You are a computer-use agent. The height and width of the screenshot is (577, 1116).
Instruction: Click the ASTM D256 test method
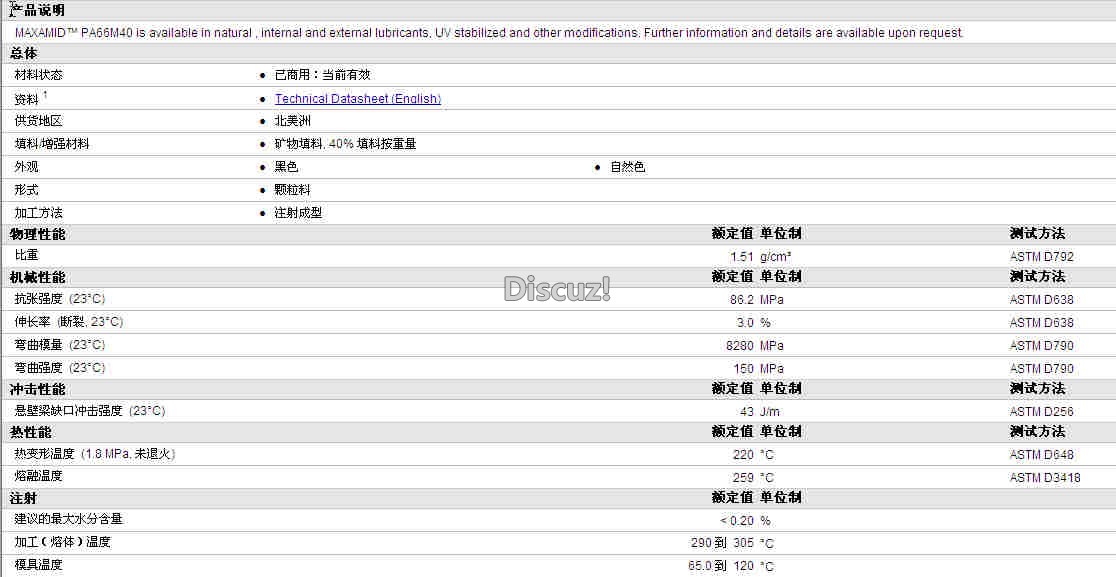pos(1041,411)
